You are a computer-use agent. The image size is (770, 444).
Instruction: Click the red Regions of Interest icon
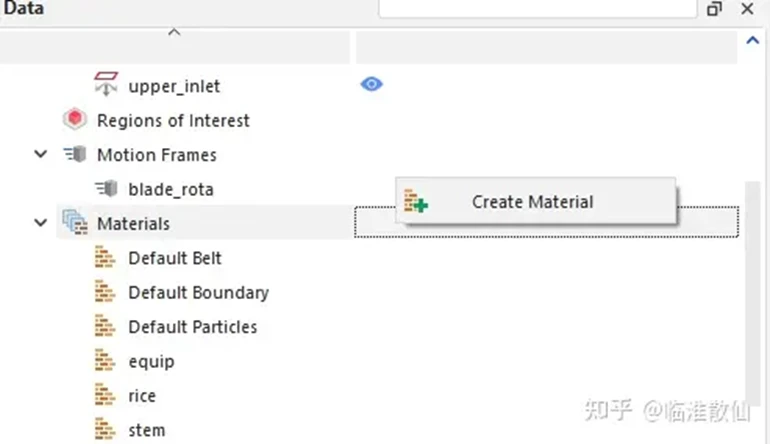(x=75, y=119)
